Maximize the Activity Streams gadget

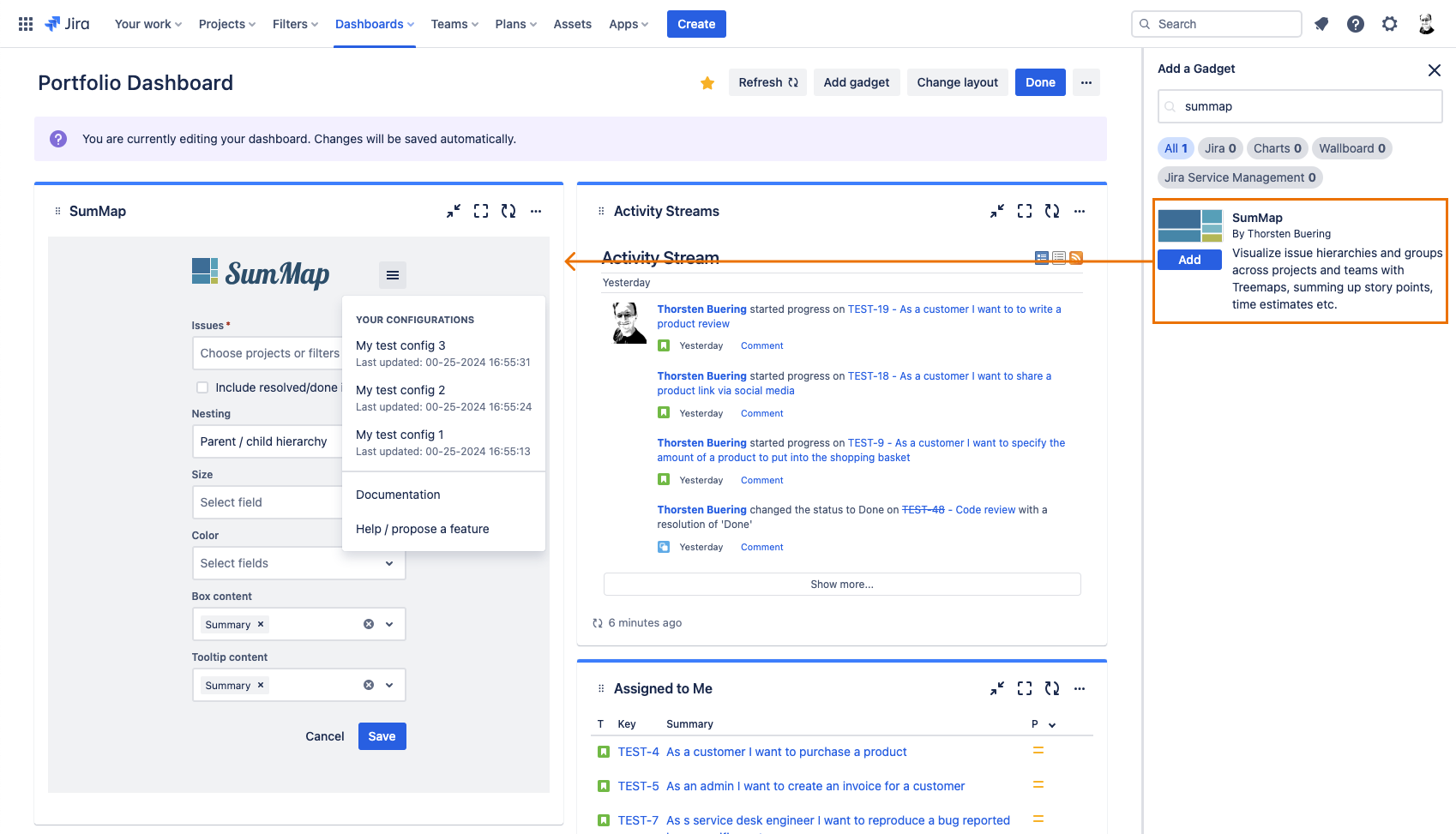click(1025, 211)
